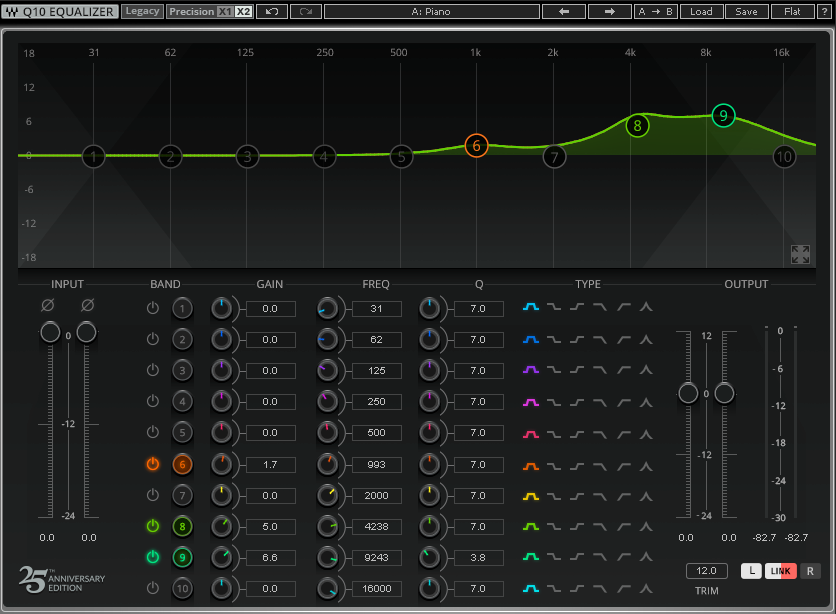Screen dimensions: 836x614
Task: Enable band 10 power toggle
Action: click(153, 588)
